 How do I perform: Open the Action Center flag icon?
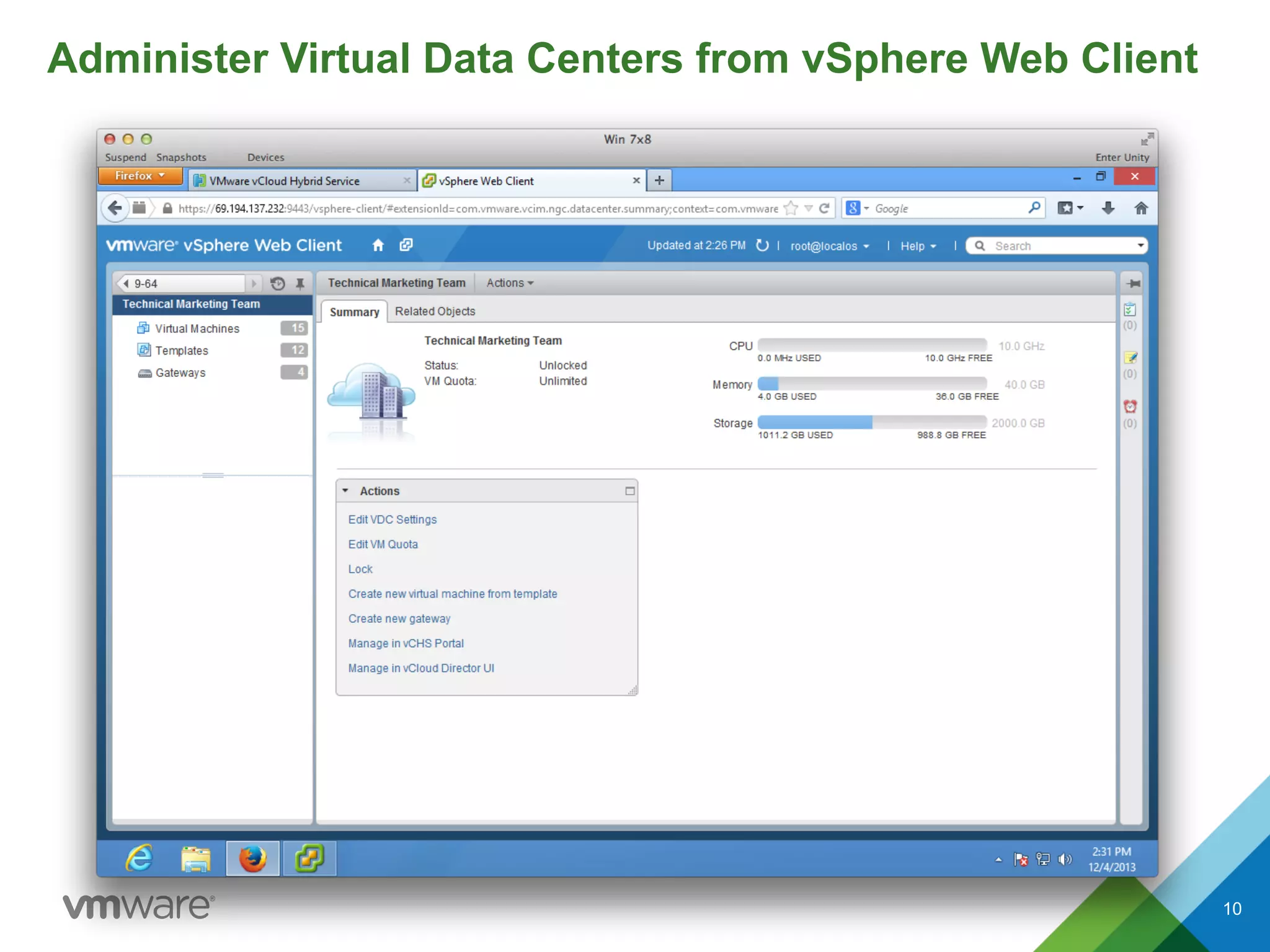pyautogui.click(x=1020, y=859)
